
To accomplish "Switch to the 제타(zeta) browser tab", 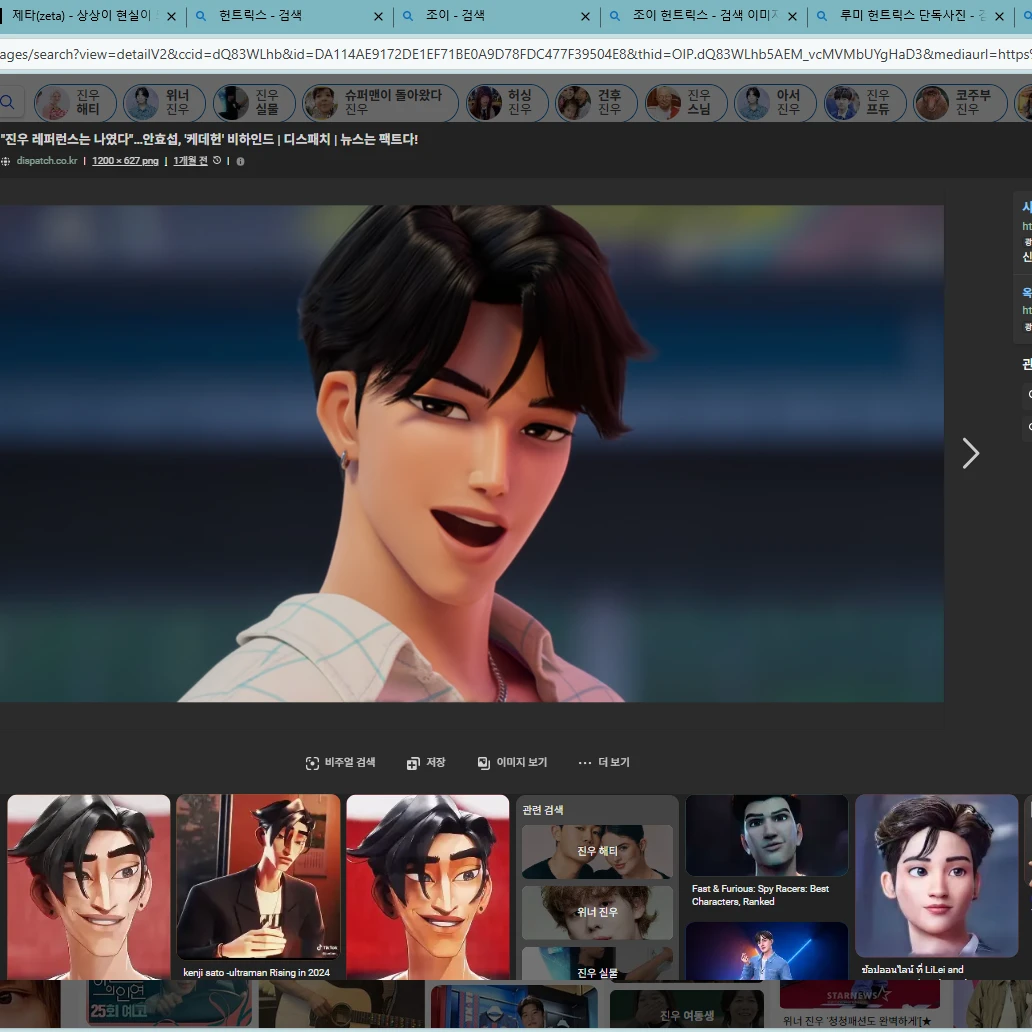I will click(x=82, y=16).
